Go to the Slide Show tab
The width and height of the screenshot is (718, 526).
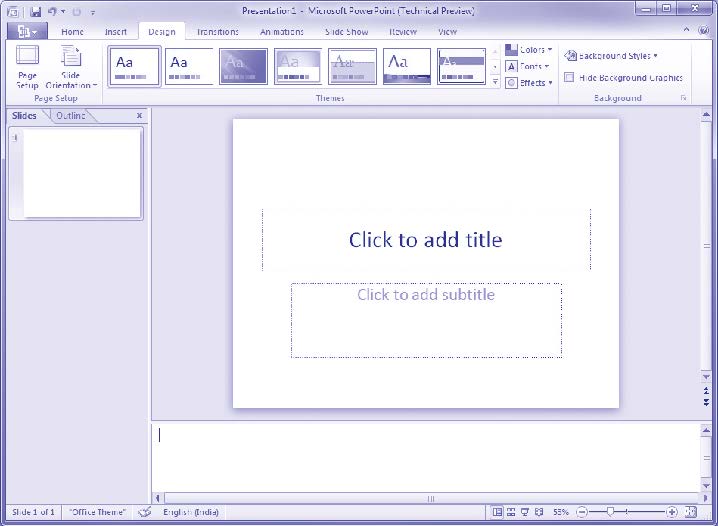(x=347, y=32)
